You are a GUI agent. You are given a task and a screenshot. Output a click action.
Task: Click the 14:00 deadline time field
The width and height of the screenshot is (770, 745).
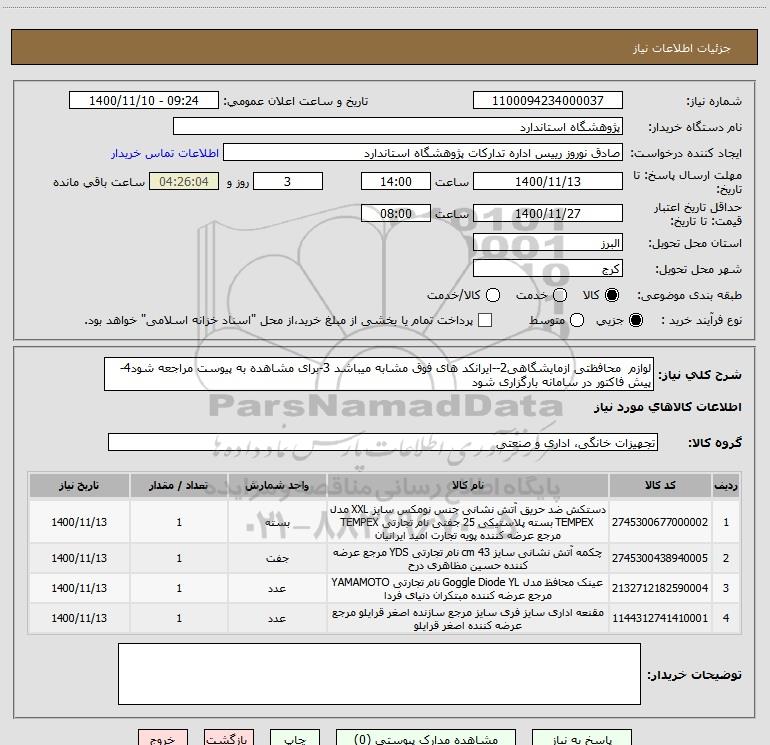pos(396,181)
